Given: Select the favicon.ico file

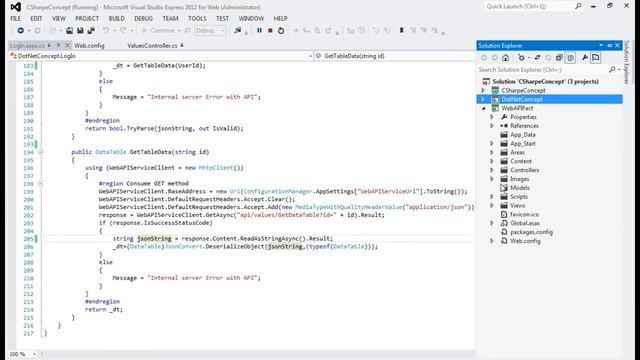Looking at the screenshot, I should point(524,214).
